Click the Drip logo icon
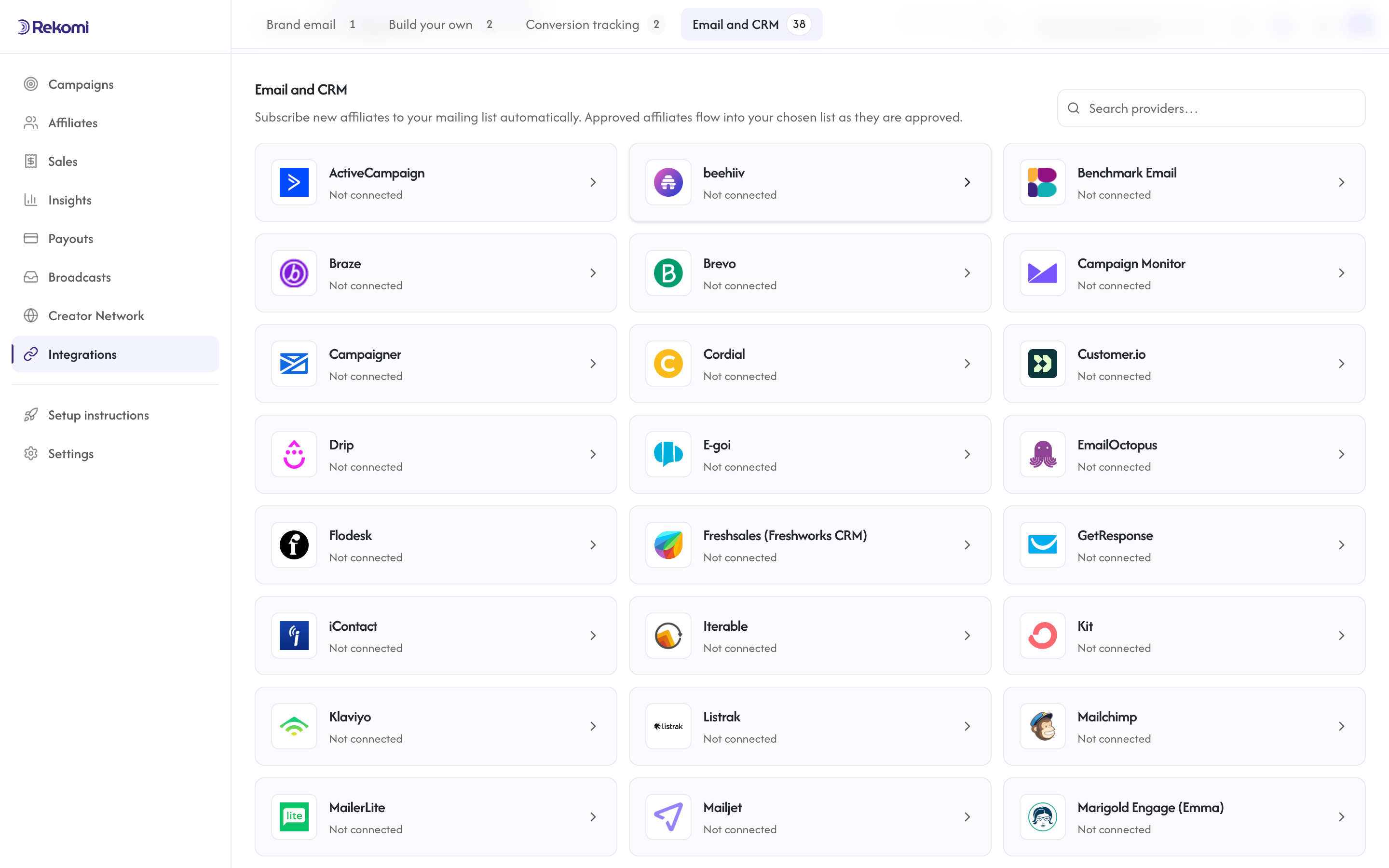Viewport: 1389px width, 868px height. click(294, 454)
